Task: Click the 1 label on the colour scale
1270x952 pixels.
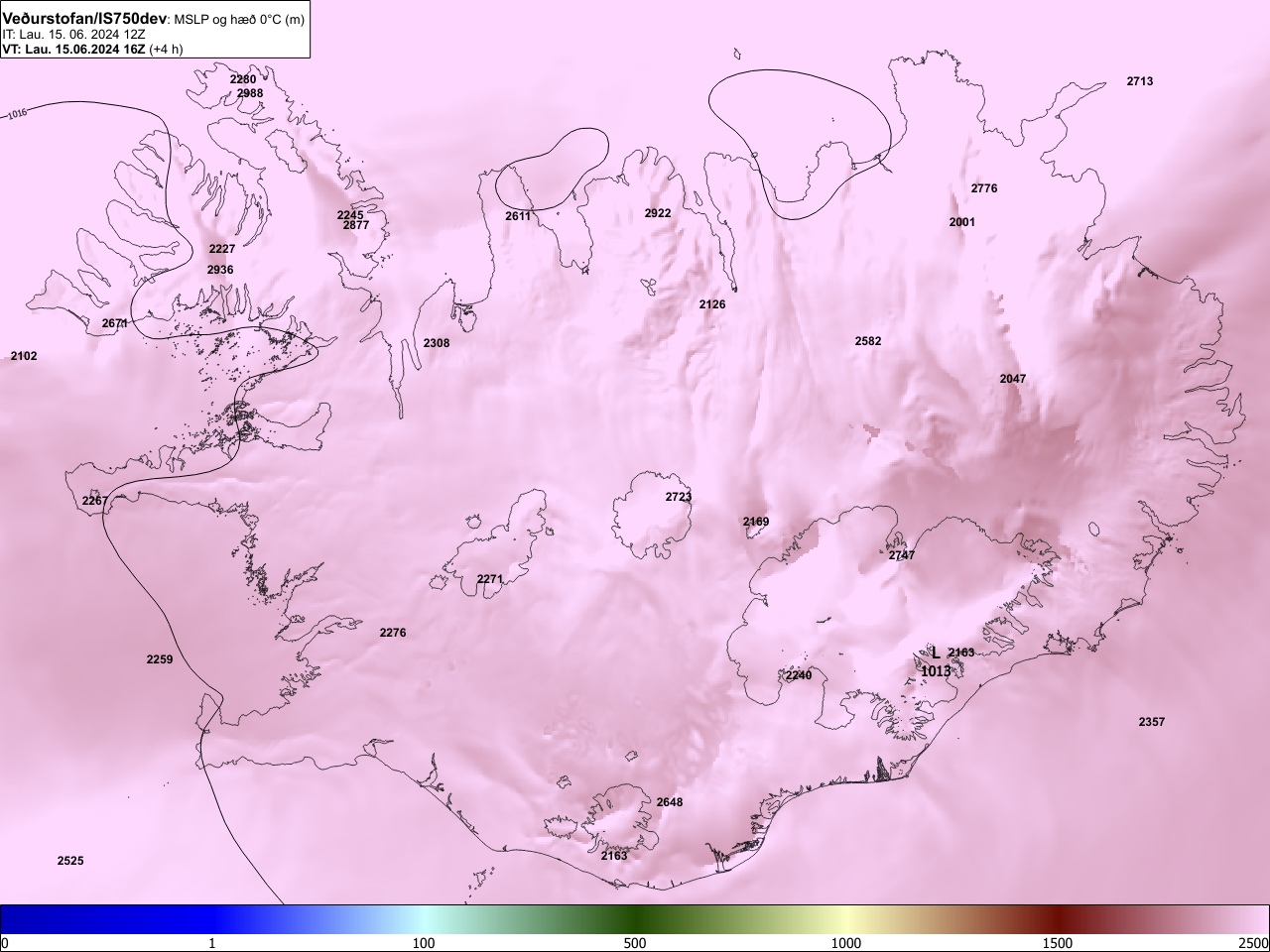Action: click(212, 942)
